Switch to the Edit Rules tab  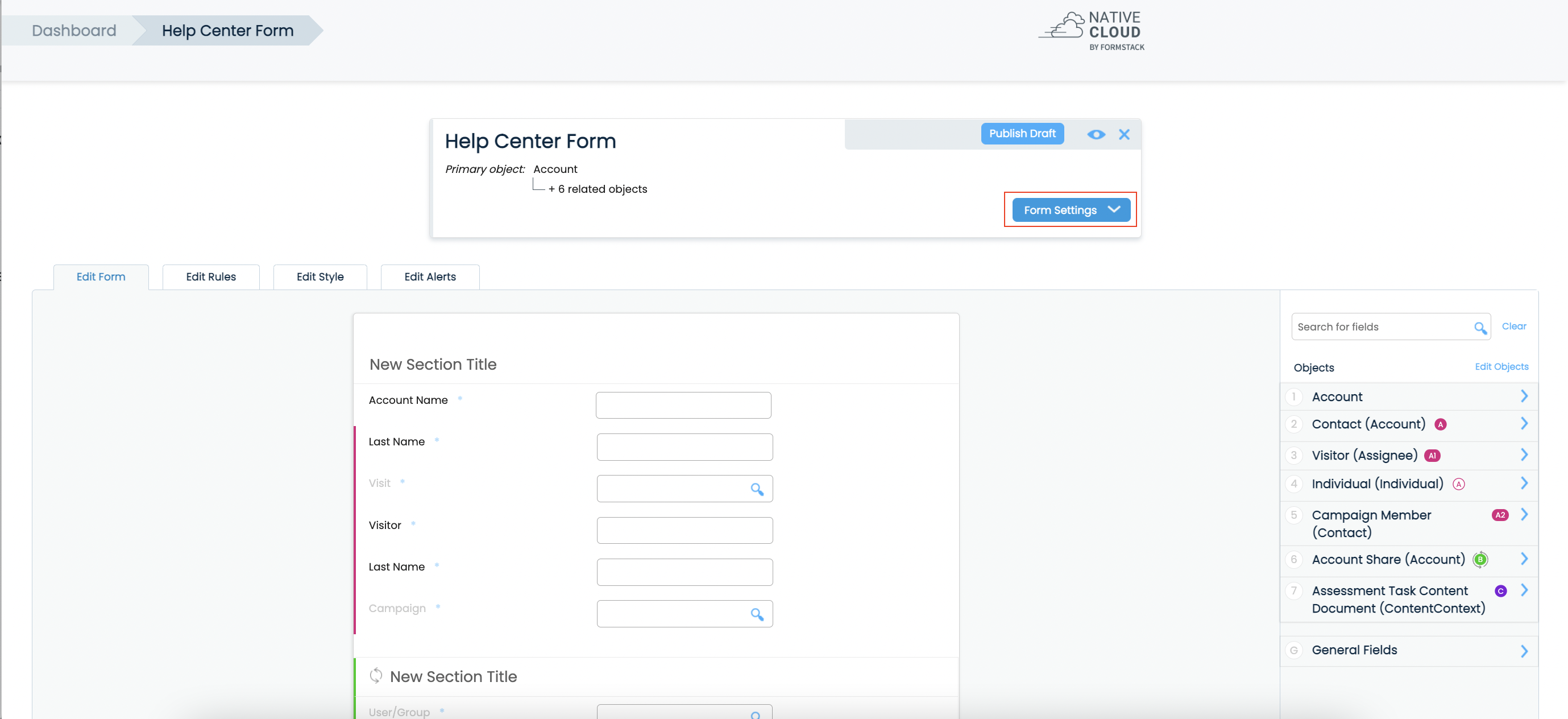tap(210, 276)
